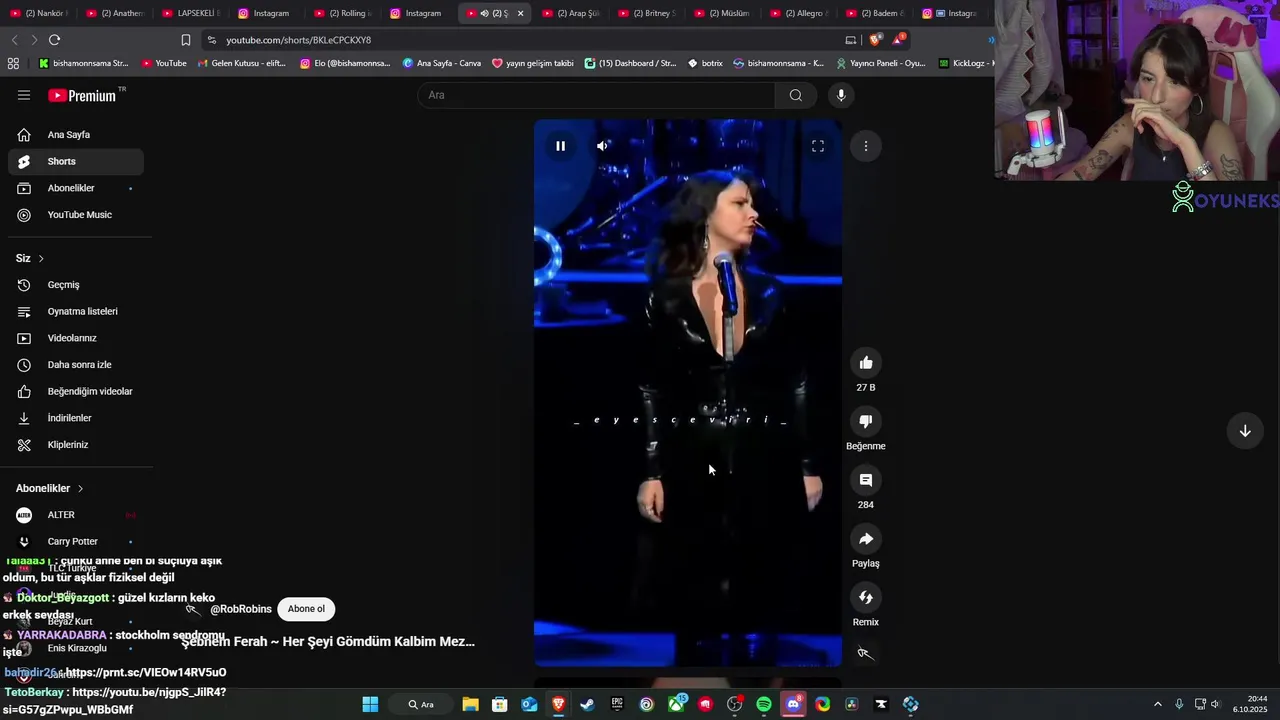Open Geçmiş watch history
The width and height of the screenshot is (1280, 720).
point(76,285)
